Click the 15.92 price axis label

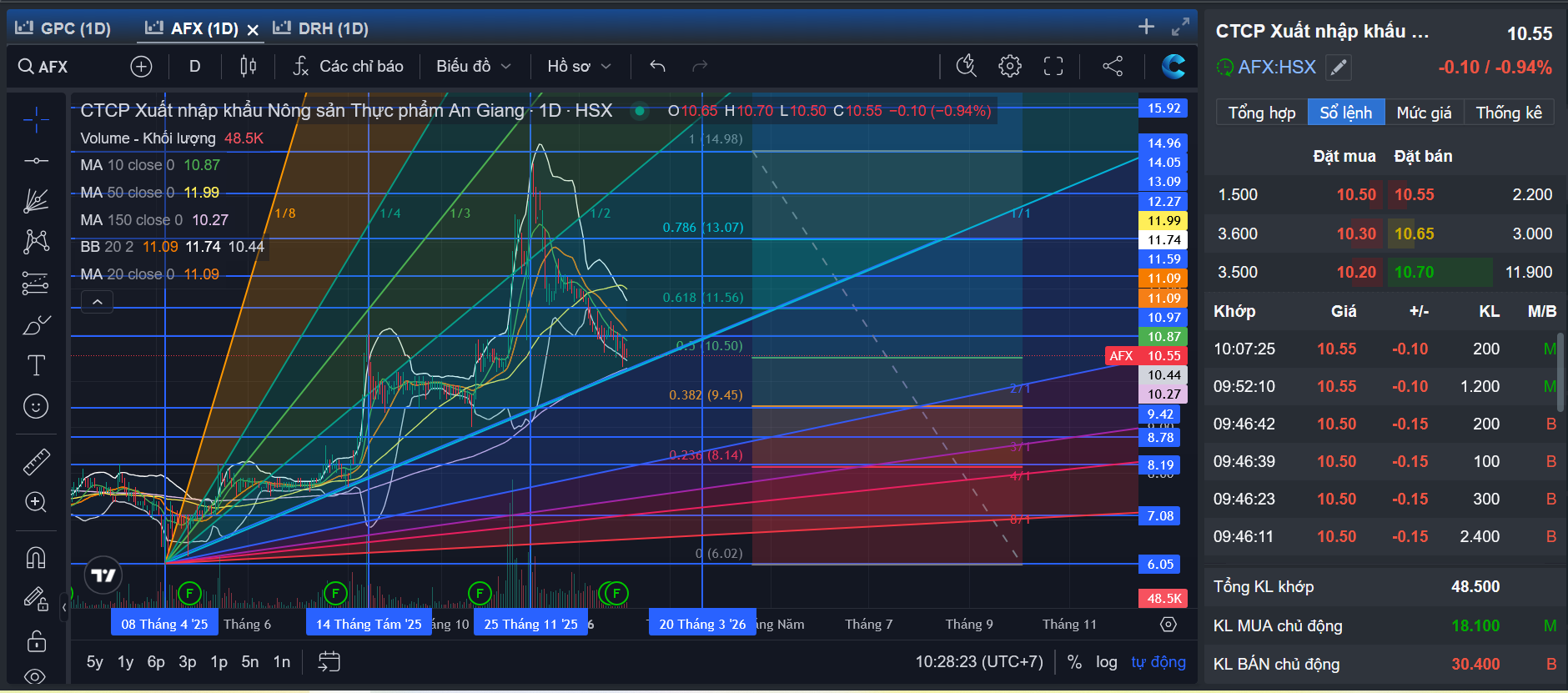[1163, 108]
